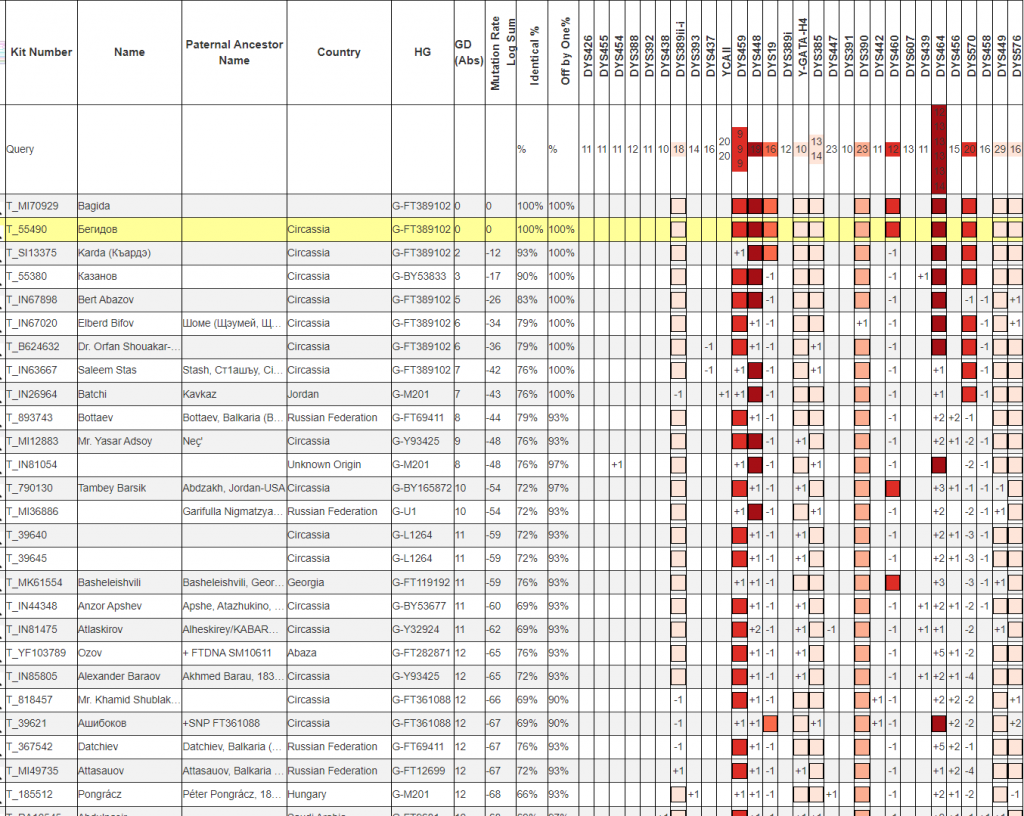Click the Jordan country cell for Batchi
1024x816 pixels.
point(305,394)
